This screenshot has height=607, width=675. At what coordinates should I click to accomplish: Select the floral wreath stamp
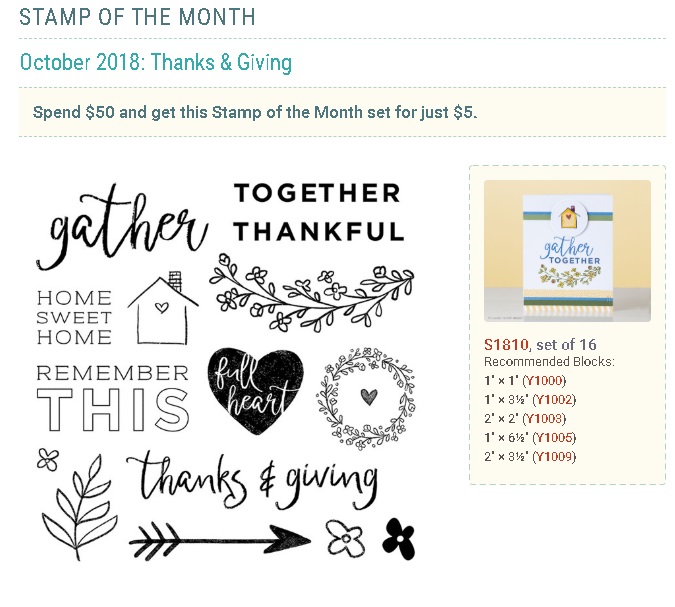pyautogui.click(x=366, y=398)
